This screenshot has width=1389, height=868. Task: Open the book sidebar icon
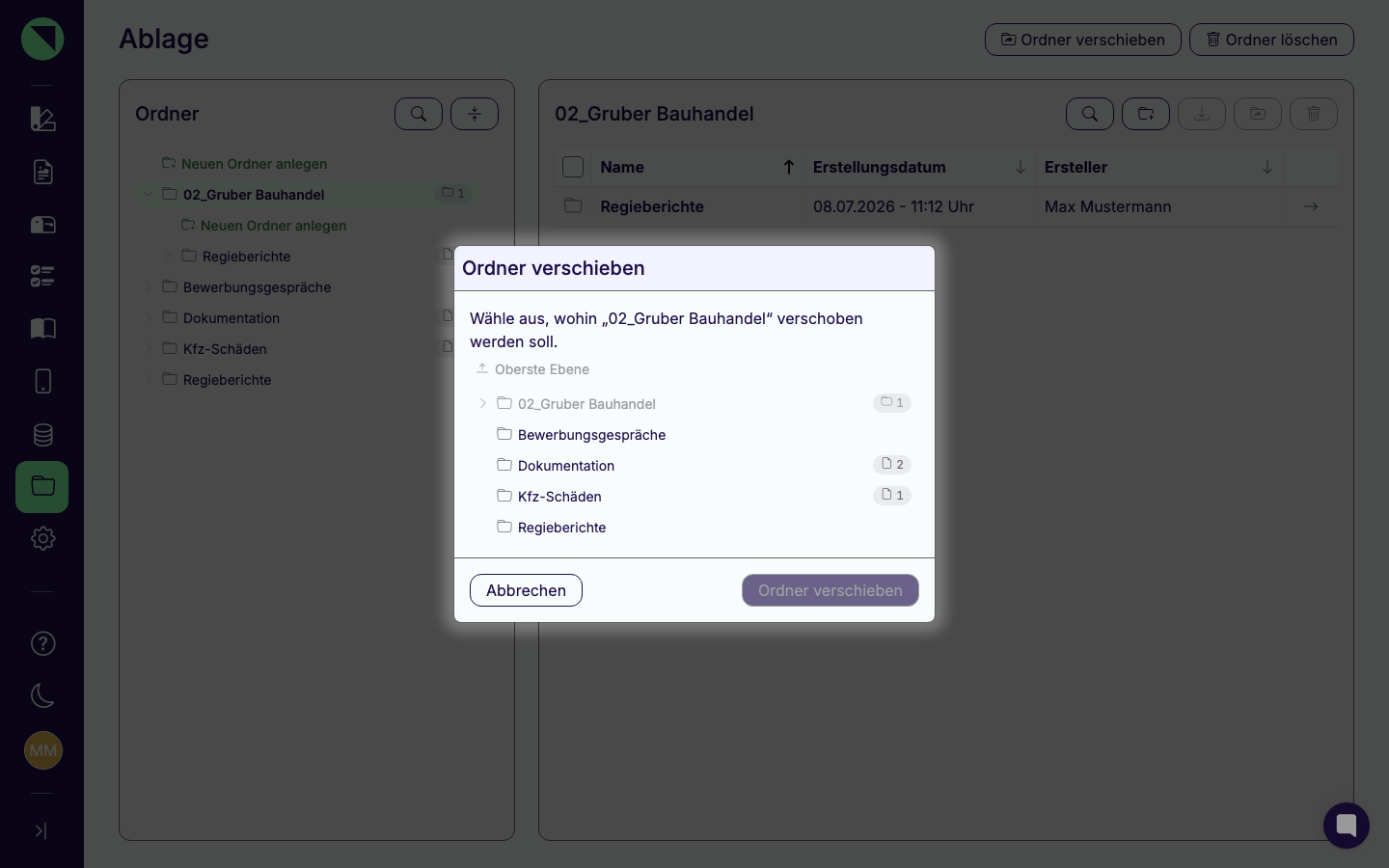coord(42,329)
